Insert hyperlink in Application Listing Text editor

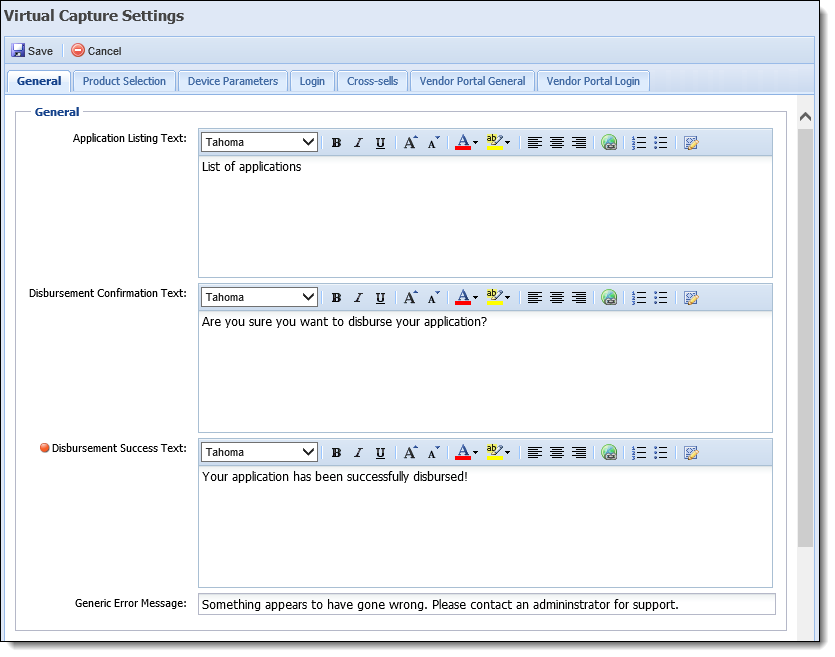point(609,143)
